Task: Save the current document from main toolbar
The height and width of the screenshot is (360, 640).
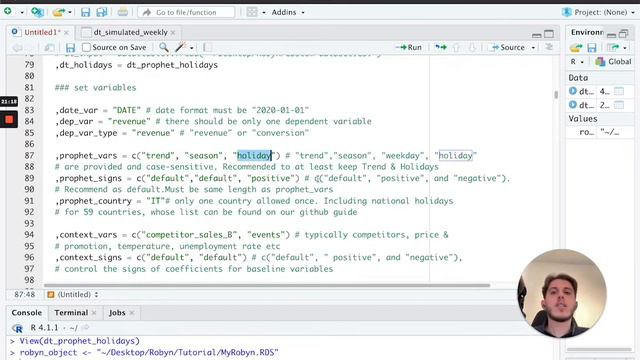Action: tap(85, 12)
